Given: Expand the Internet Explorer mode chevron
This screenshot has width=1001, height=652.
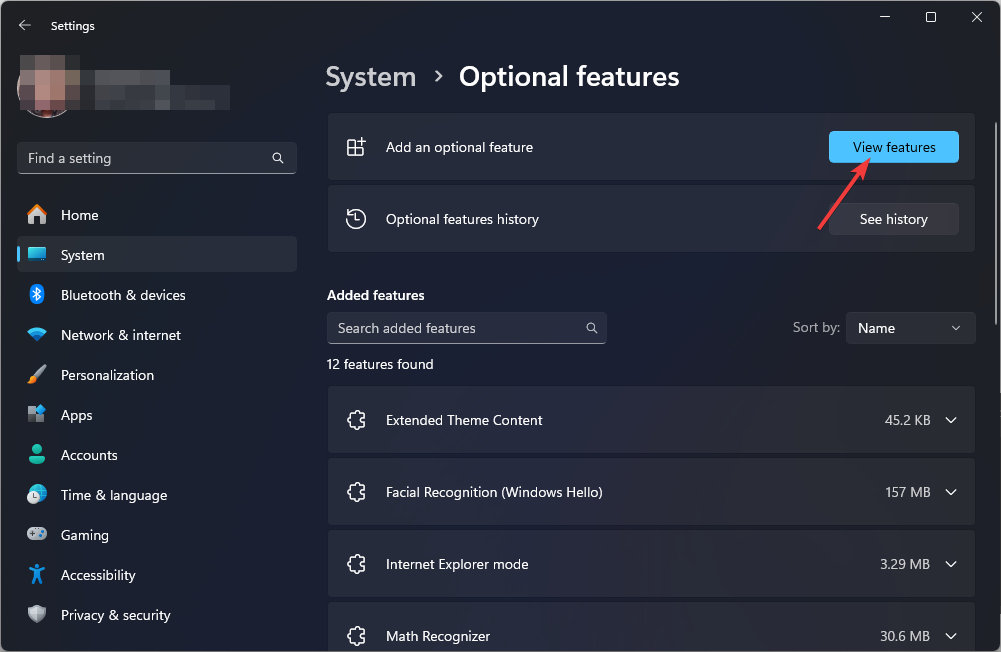Looking at the screenshot, I should coord(951,564).
